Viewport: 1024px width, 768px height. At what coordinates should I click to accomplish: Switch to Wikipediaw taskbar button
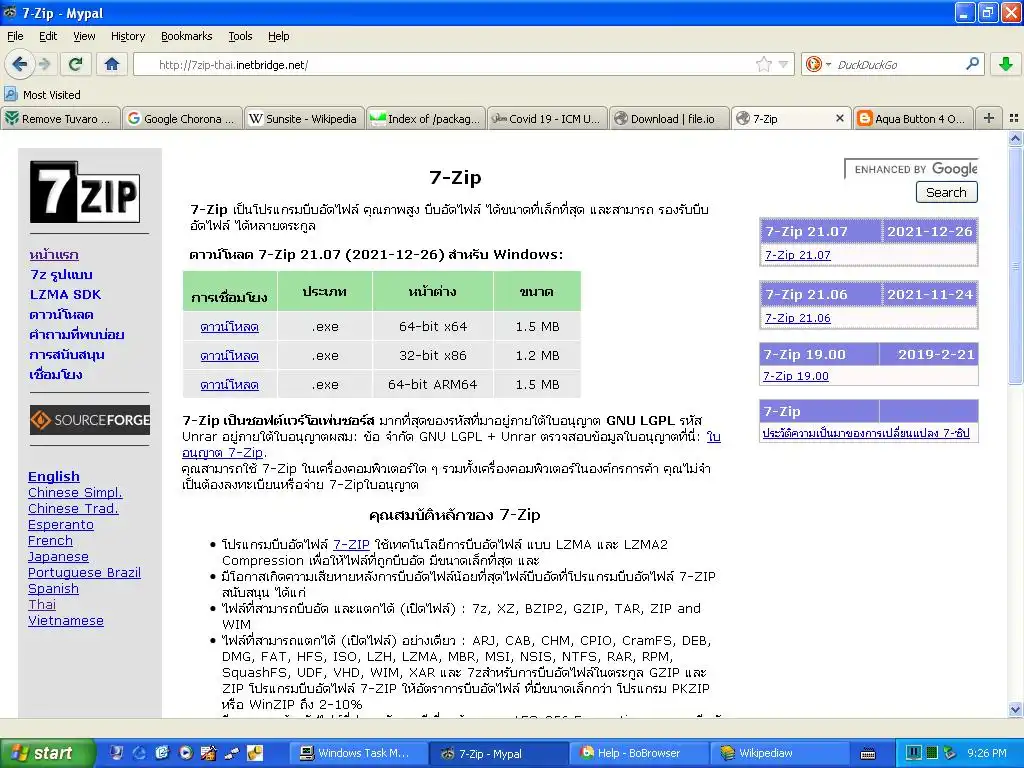[x=779, y=753]
